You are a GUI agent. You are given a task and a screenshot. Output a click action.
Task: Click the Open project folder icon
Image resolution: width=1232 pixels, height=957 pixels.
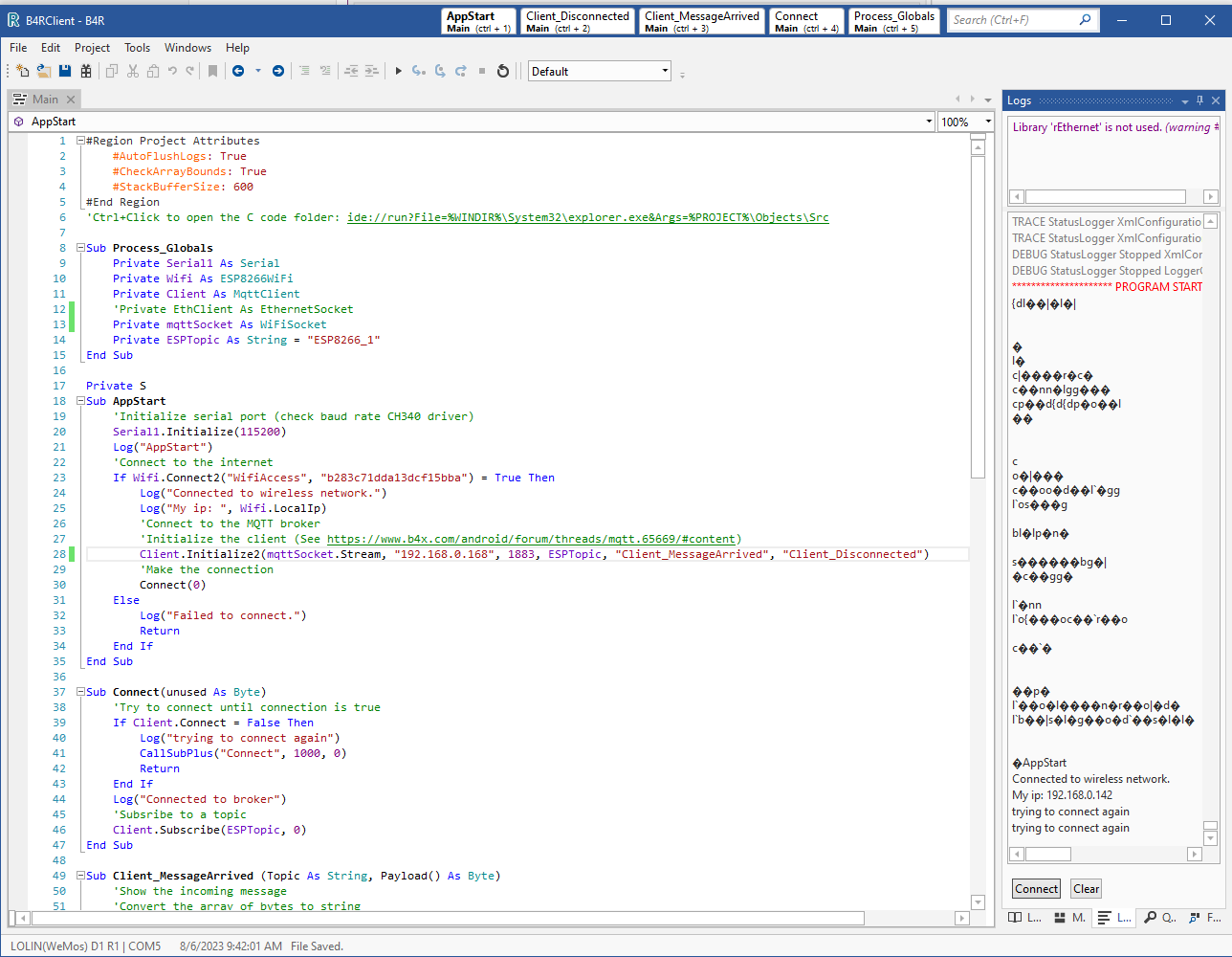click(44, 71)
